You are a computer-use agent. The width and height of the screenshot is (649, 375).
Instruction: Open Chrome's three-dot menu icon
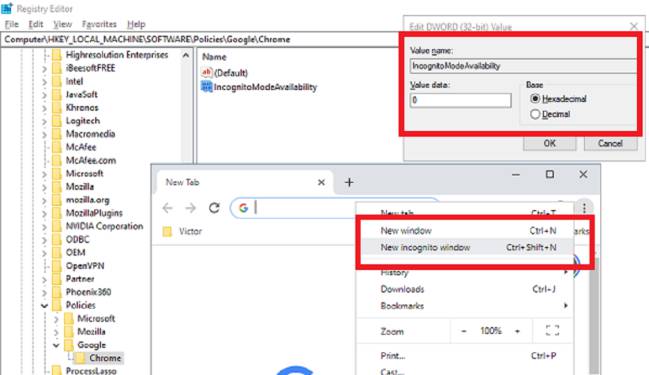click(x=584, y=207)
